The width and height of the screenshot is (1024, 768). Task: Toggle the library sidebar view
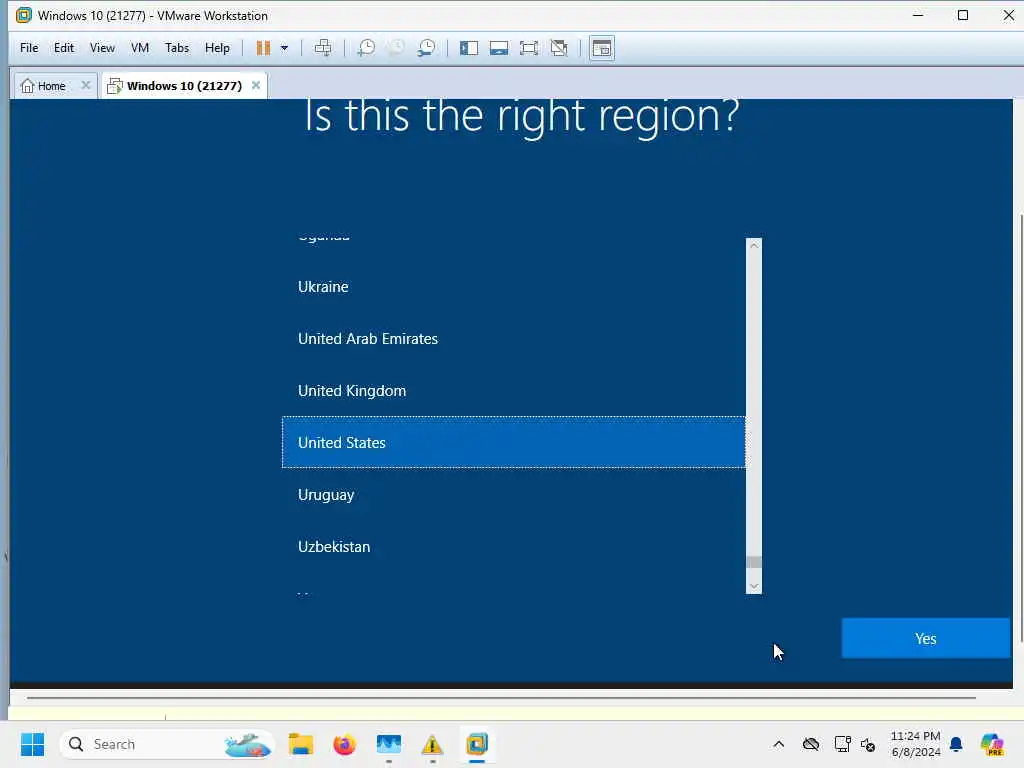[469, 48]
